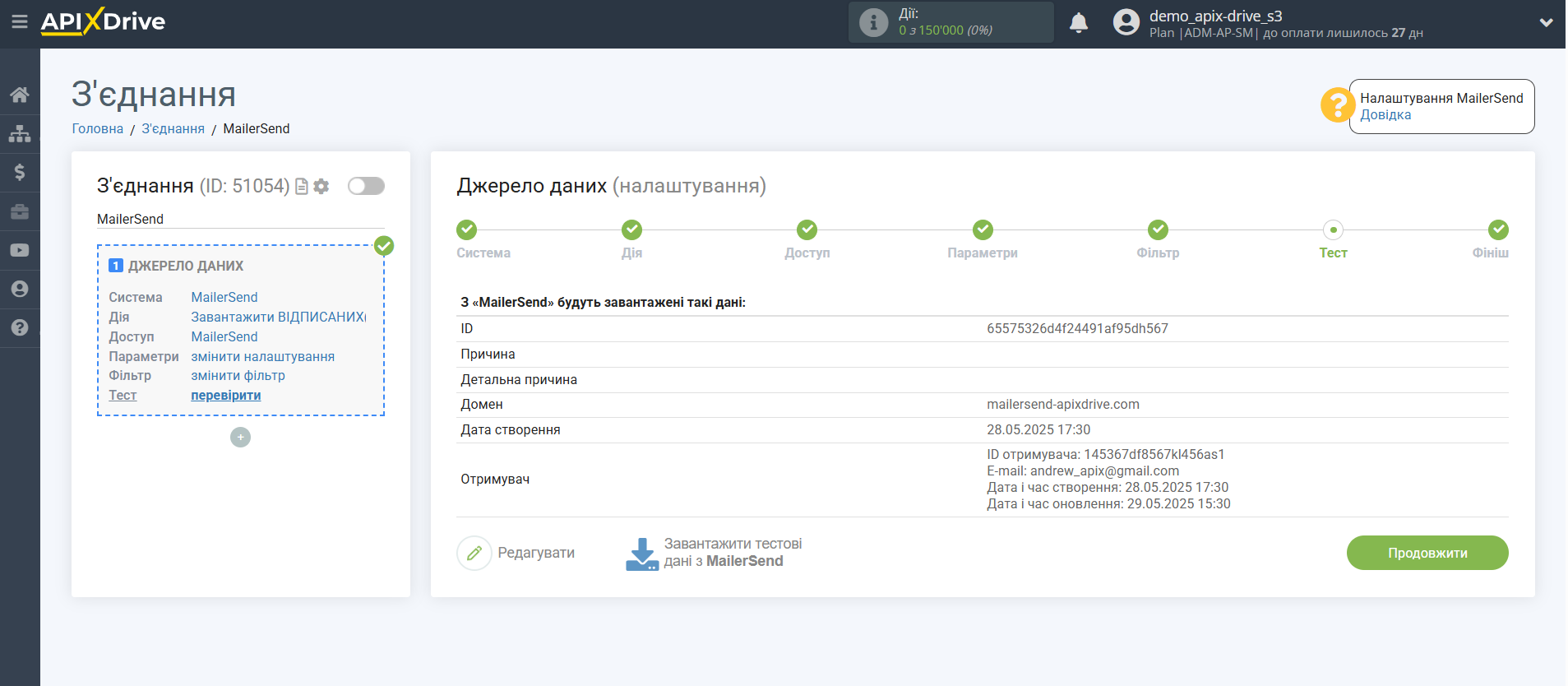1568x686 pixels.
Task: Click the 28.05.2025 17:30 creation date
Action: (x=1038, y=429)
